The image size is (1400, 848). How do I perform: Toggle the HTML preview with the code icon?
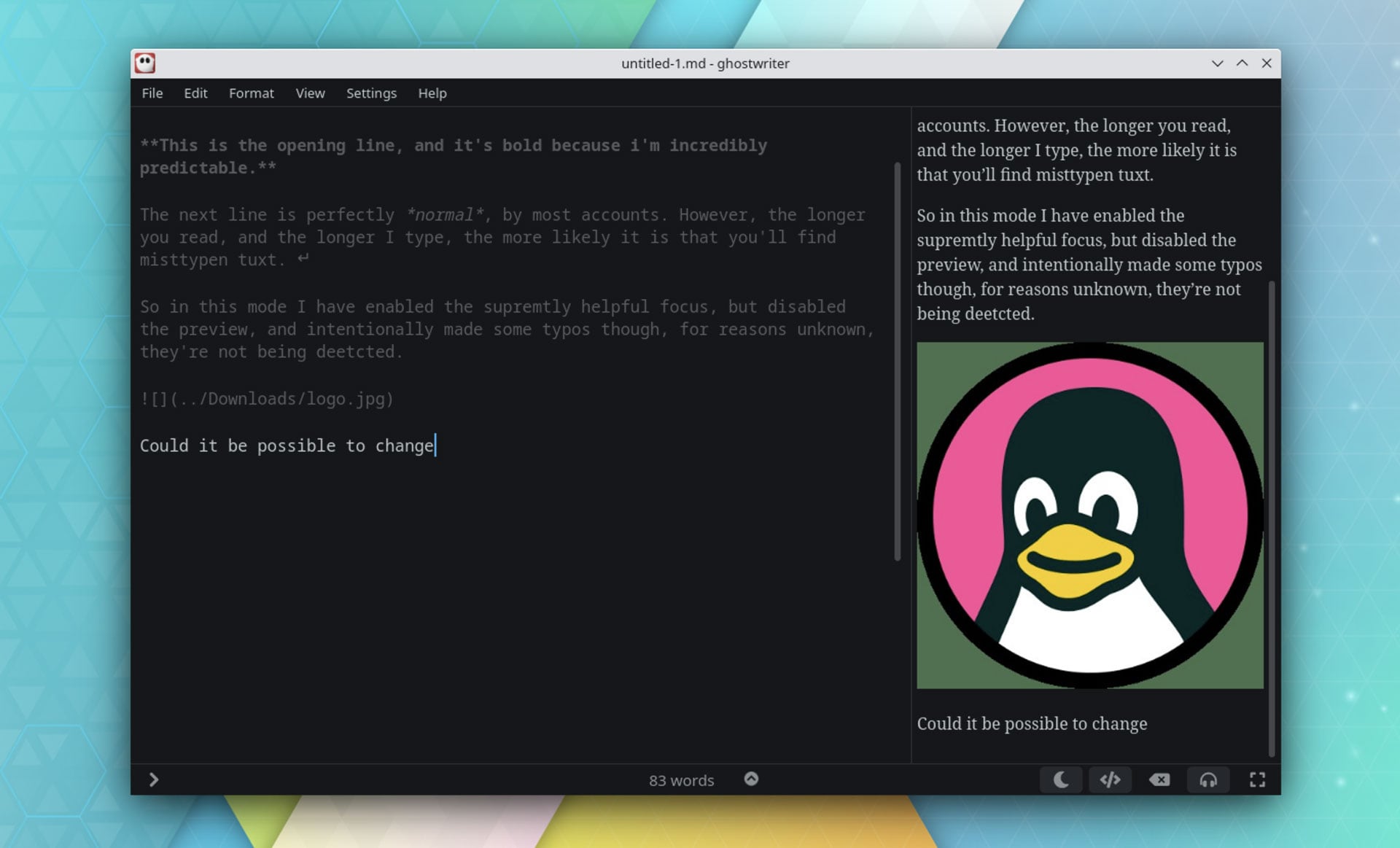(x=1110, y=779)
